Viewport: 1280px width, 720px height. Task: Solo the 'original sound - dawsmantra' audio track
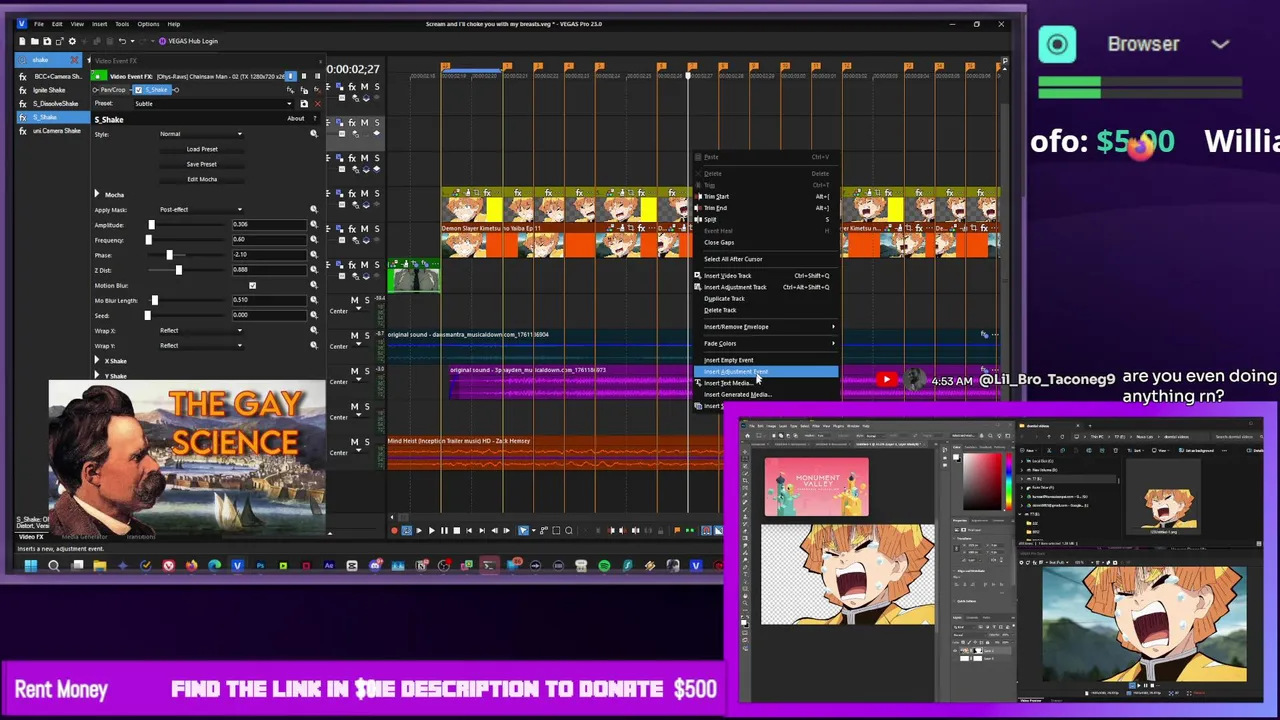[x=366, y=336]
